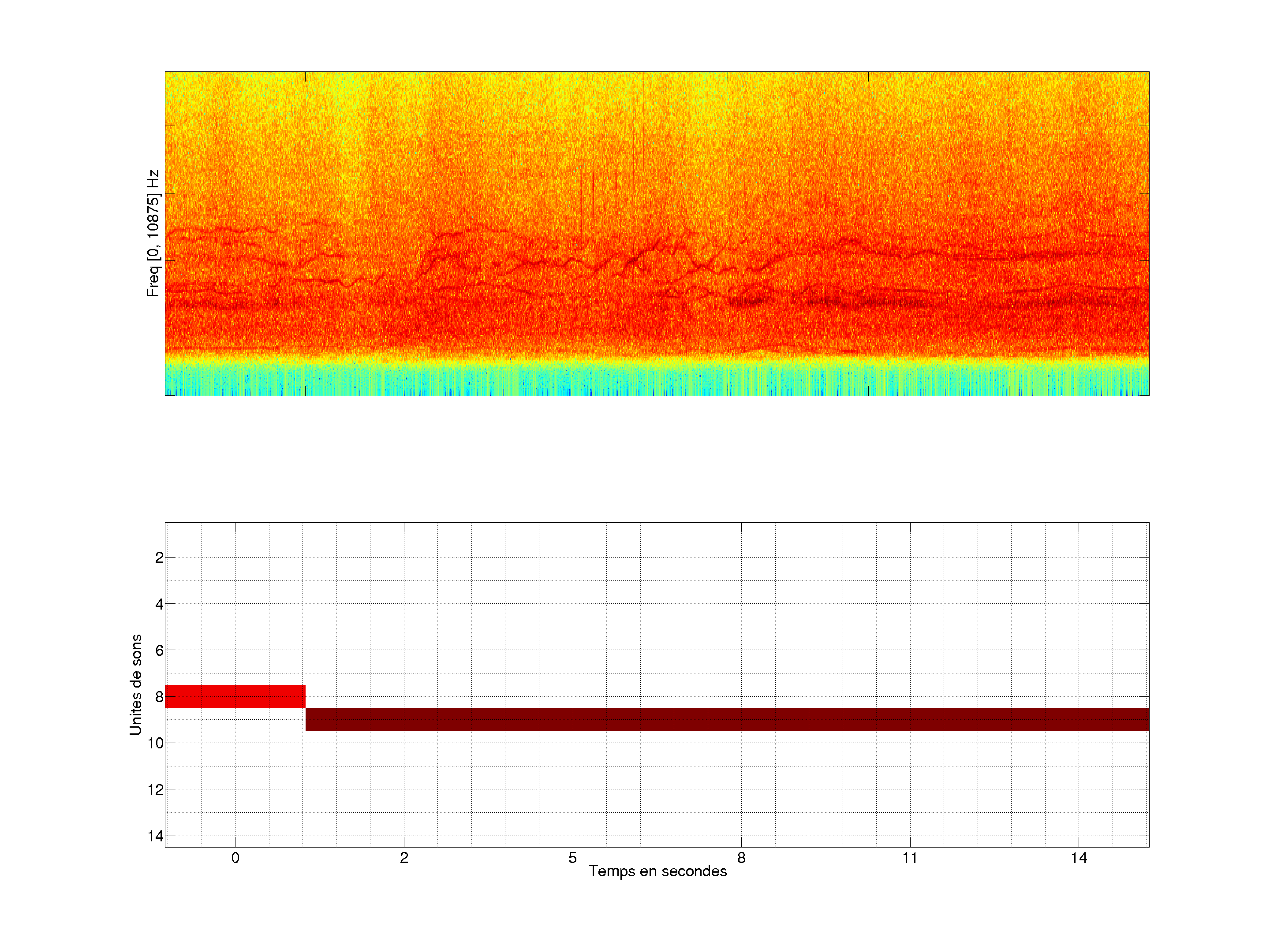Click x-axis tick label 0
The image size is (1270, 952).
click(235, 858)
